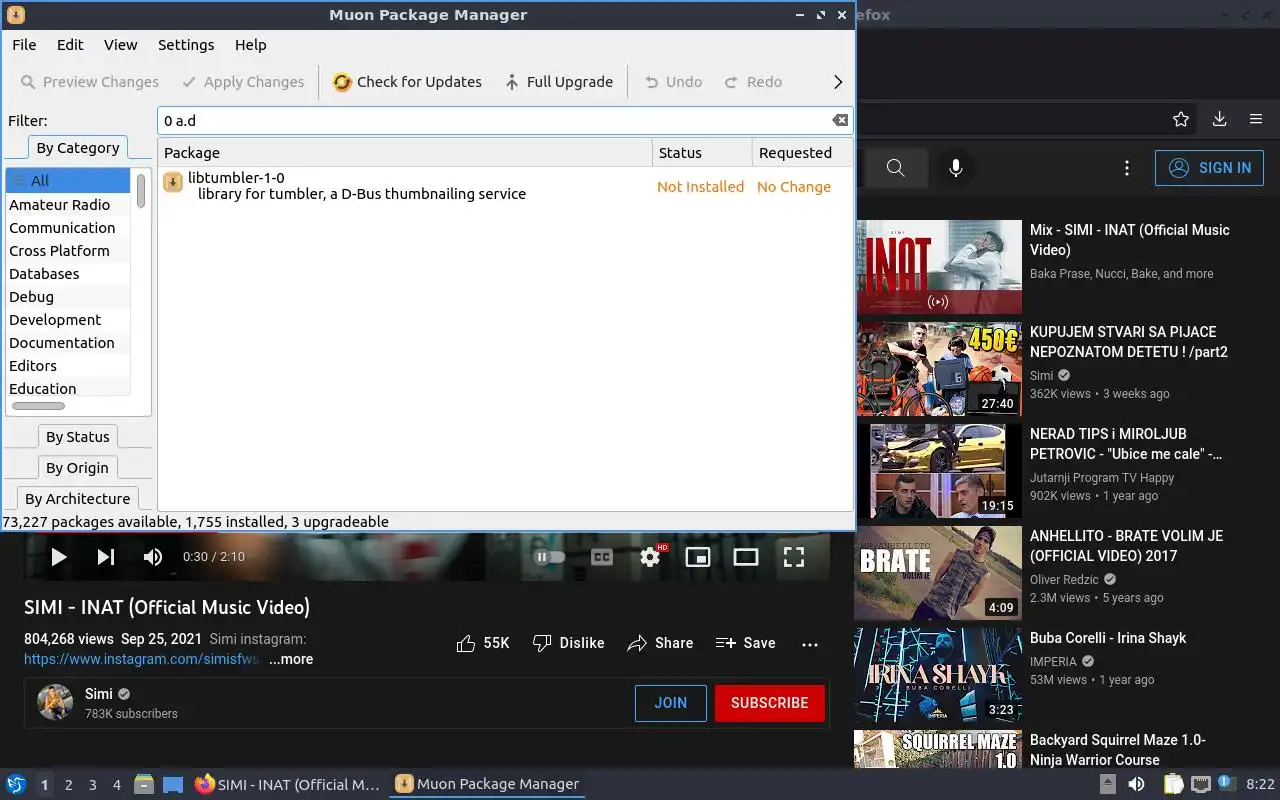1280x800 pixels.
Task: Select the Amateur Radio category
Action: pos(68,204)
